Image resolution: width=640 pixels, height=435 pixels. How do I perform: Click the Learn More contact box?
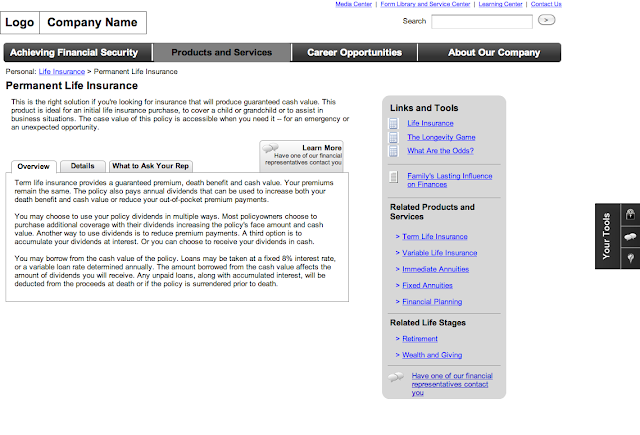pyautogui.click(x=301, y=156)
